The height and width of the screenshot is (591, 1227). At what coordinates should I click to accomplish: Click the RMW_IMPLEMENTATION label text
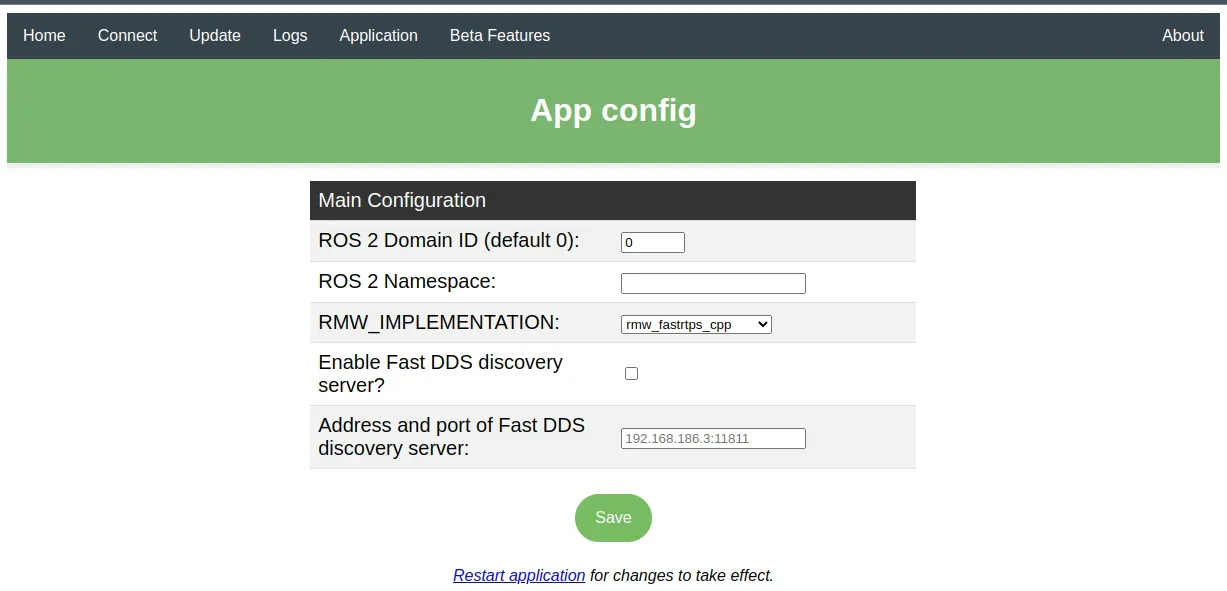click(439, 322)
